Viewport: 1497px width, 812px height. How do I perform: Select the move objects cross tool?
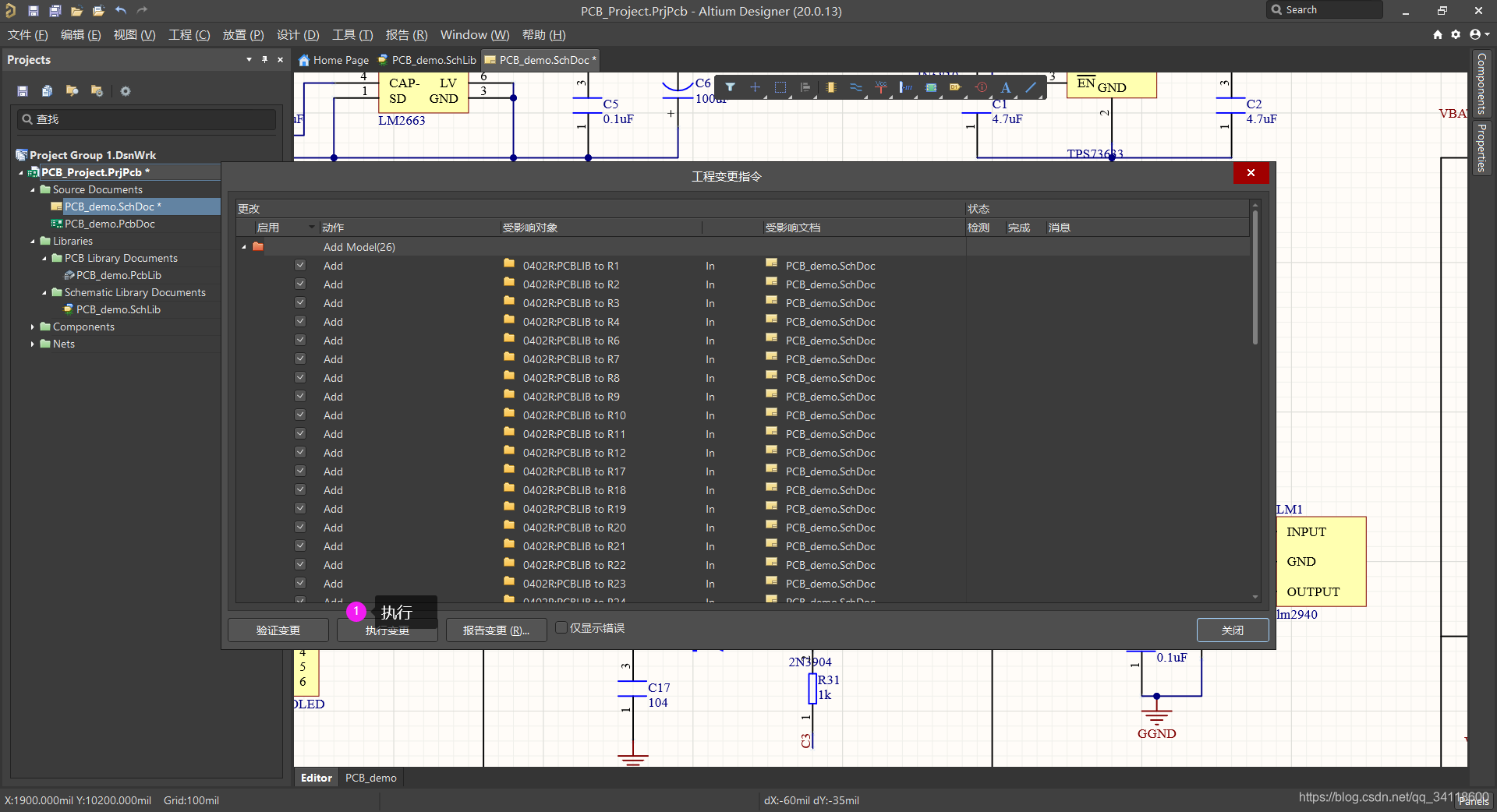[x=755, y=87]
